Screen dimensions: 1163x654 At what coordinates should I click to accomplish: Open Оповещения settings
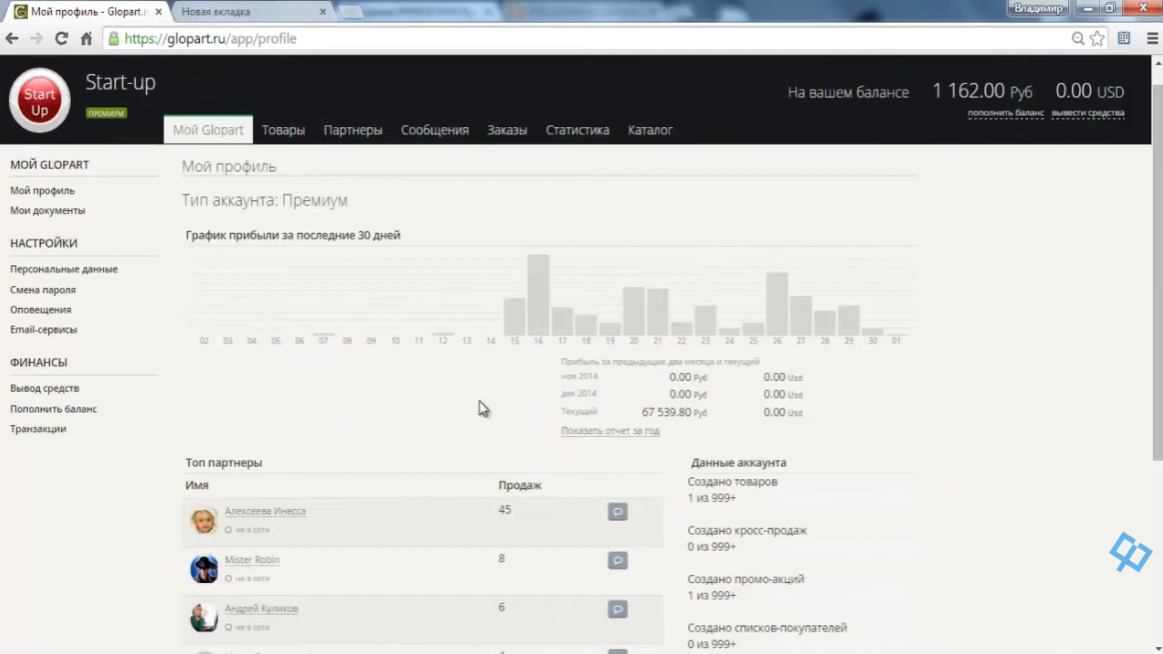click(x=41, y=310)
